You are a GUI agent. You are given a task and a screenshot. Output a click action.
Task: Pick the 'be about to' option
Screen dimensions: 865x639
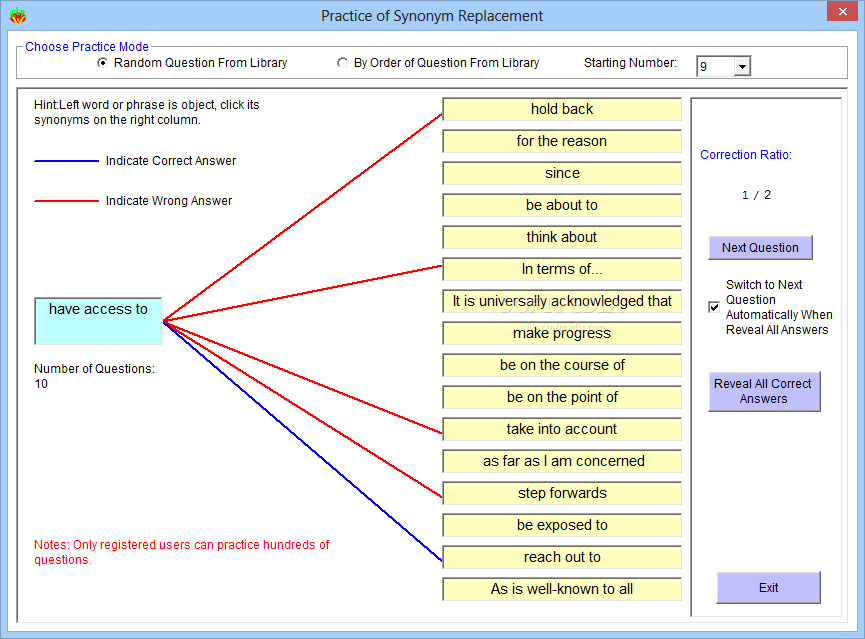pyautogui.click(x=562, y=205)
